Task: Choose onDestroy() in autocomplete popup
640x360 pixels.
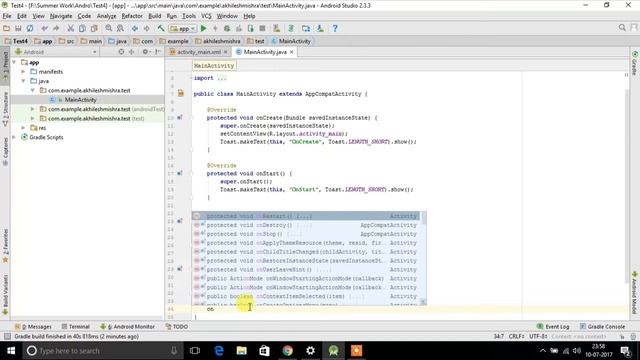Action: [x=305, y=225]
